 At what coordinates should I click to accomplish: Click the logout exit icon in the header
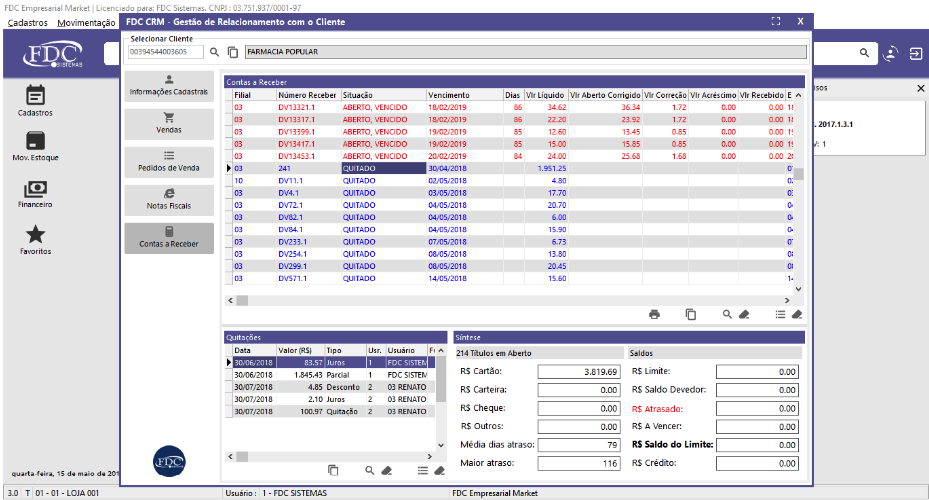click(915, 53)
